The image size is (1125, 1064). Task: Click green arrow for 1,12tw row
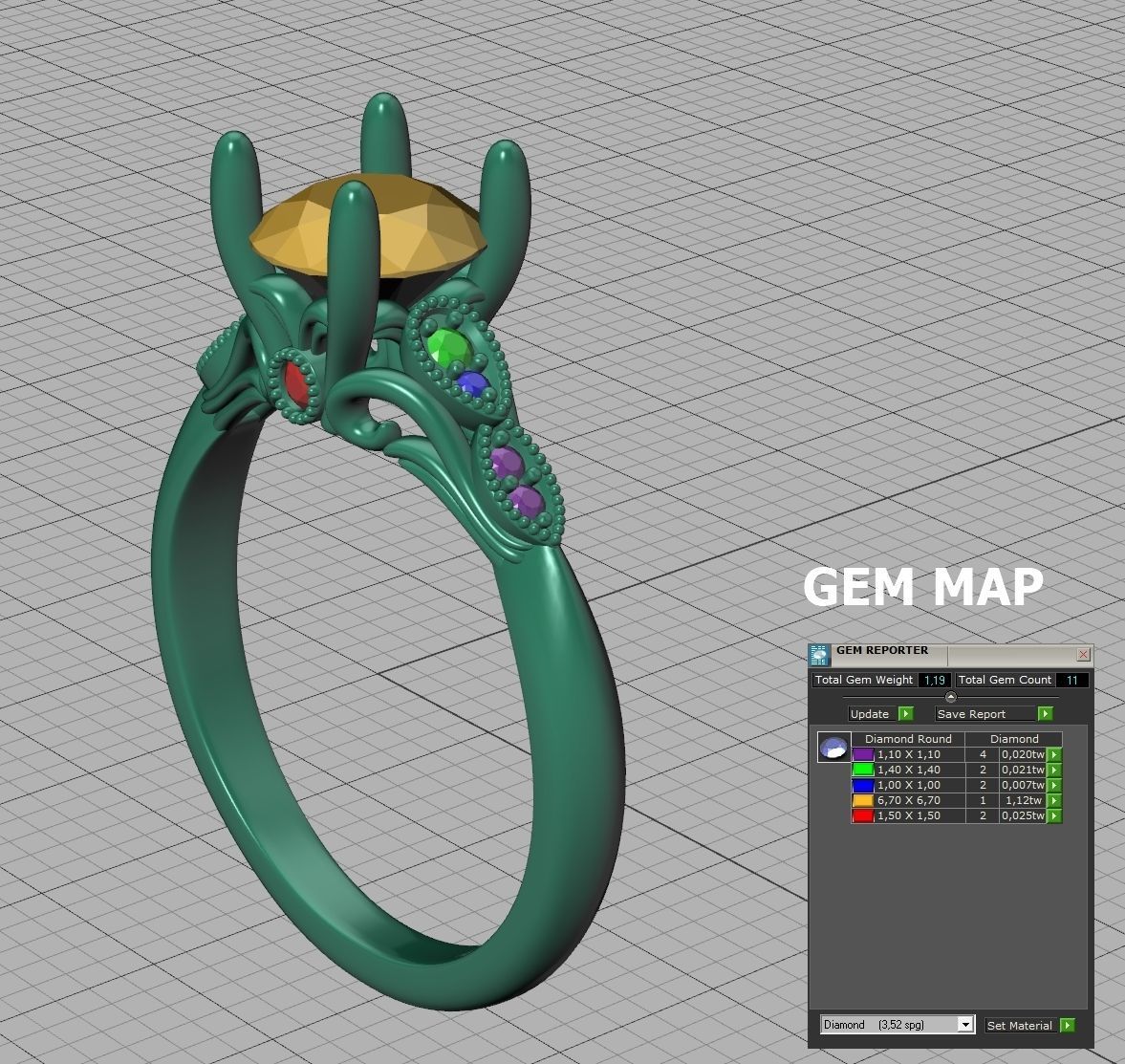point(1054,801)
